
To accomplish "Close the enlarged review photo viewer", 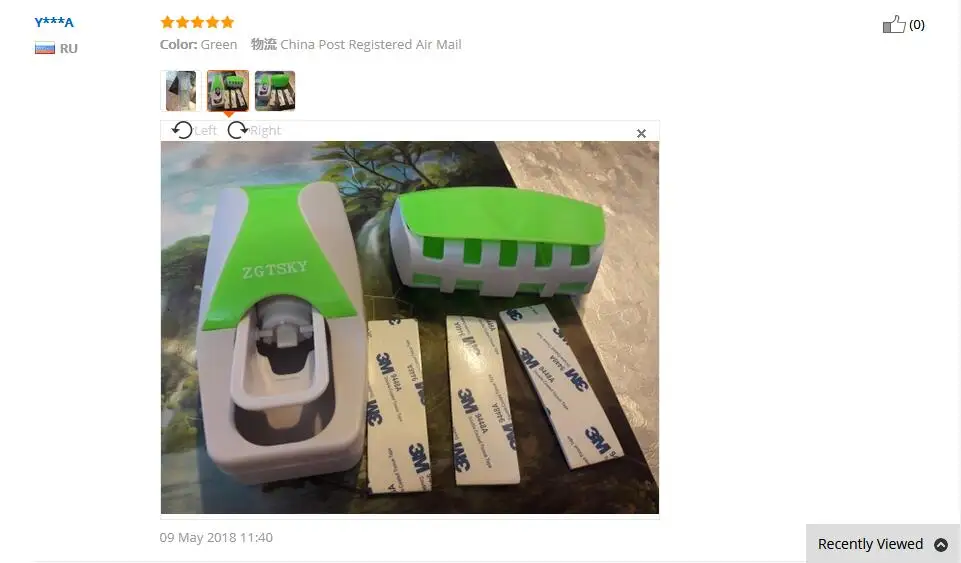I will (x=641, y=133).
